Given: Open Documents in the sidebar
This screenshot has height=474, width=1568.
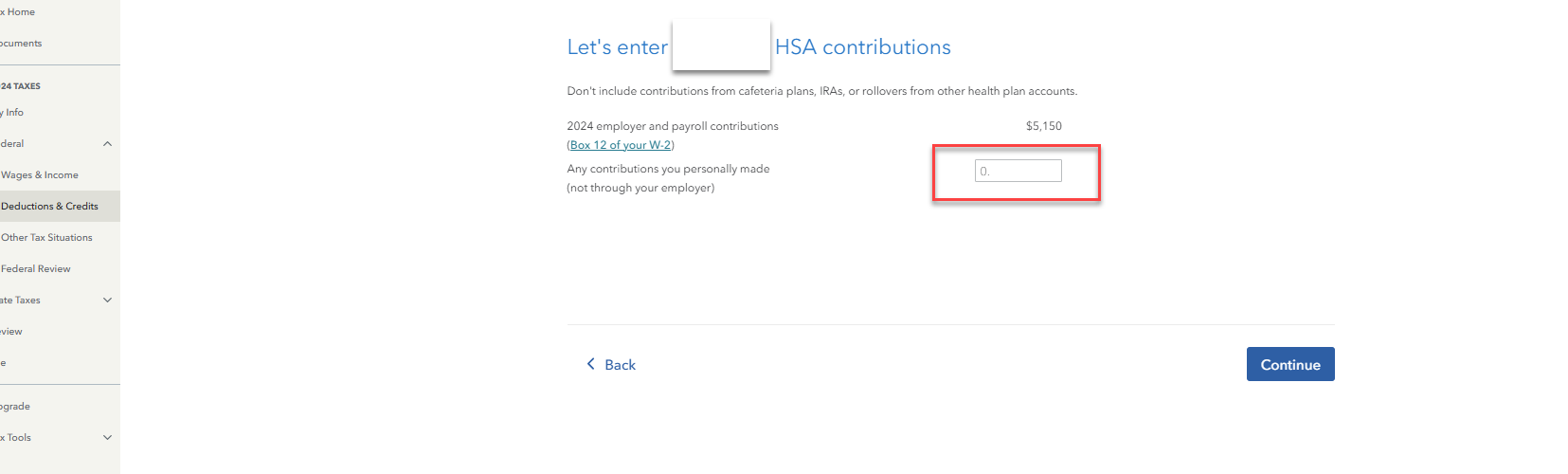Looking at the screenshot, I should pyautogui.click(x=21, y=44).
